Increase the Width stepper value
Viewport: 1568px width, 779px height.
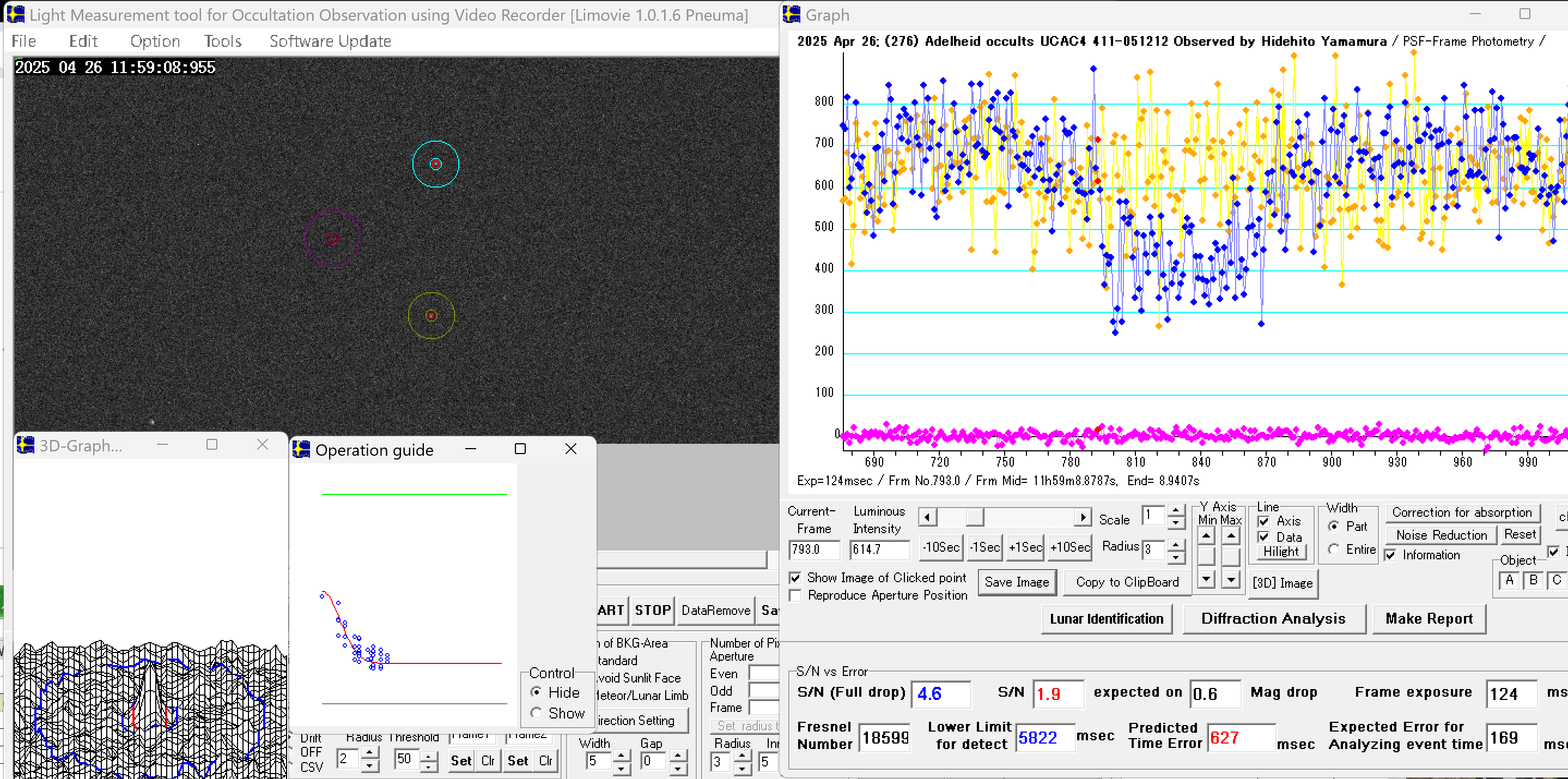(621, 754)
